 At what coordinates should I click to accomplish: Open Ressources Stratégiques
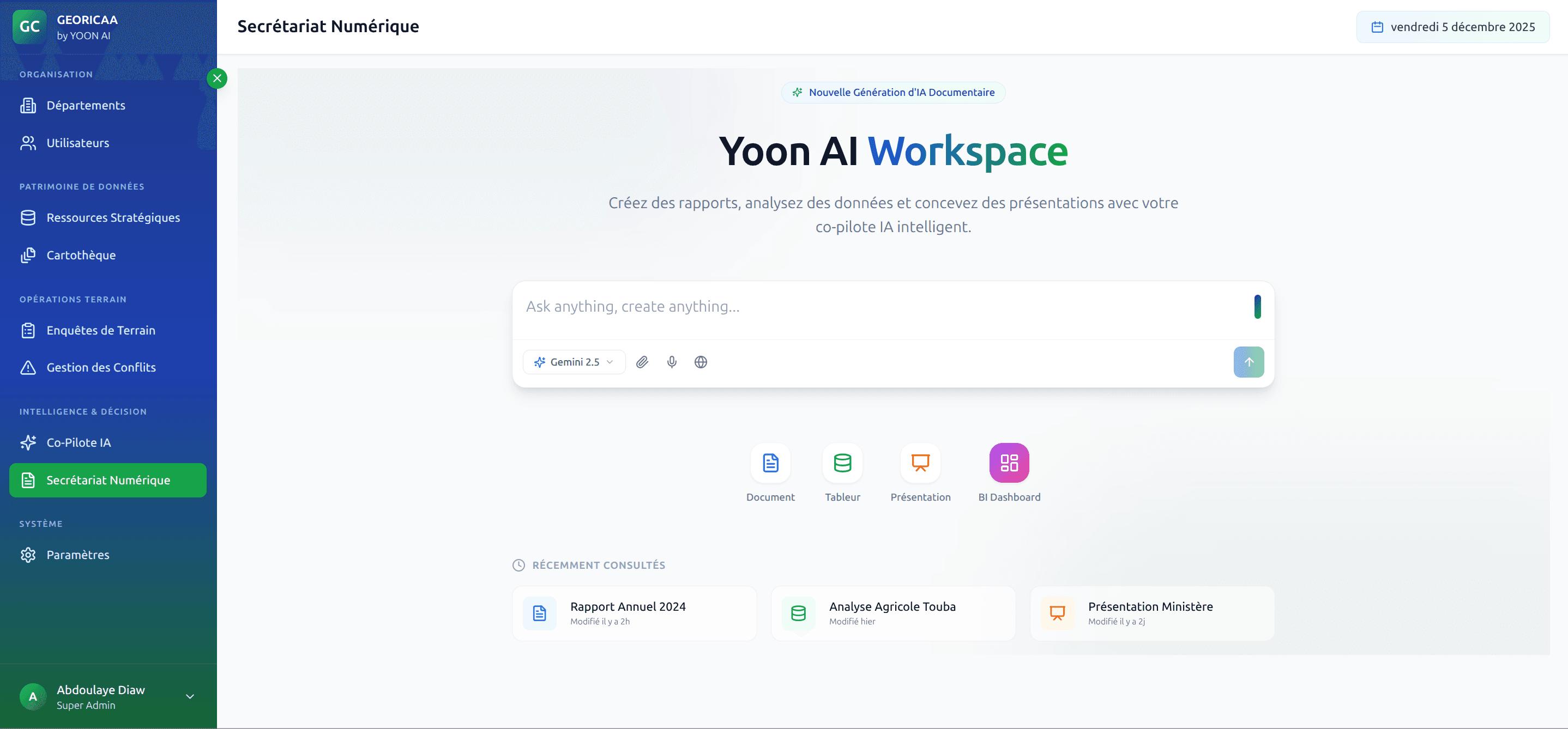pyautogui.click(x=113, y=217)
